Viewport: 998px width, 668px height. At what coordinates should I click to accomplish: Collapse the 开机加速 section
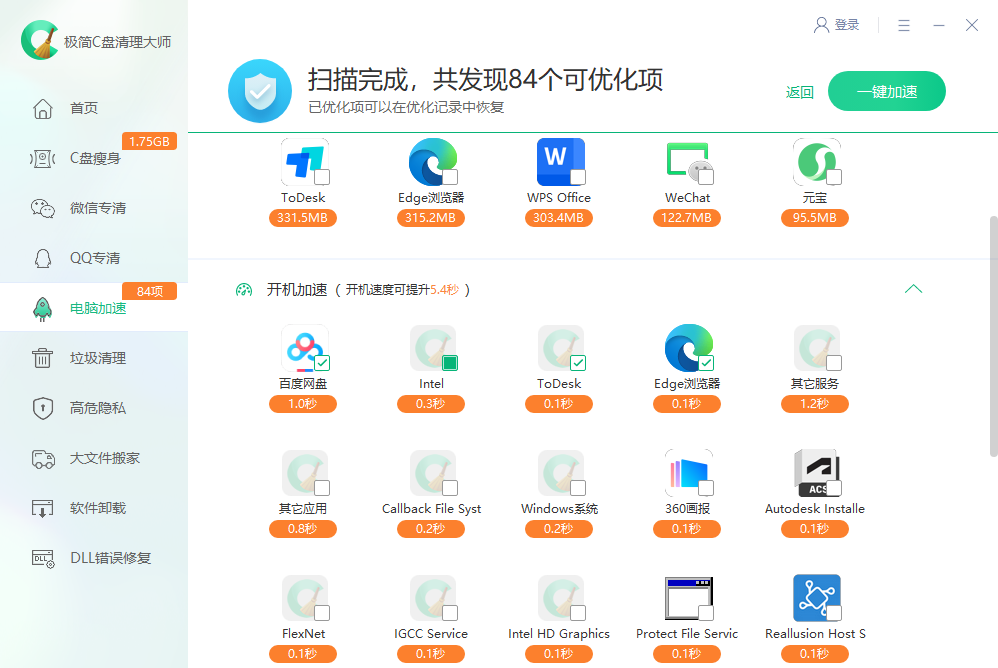point(913,288)
